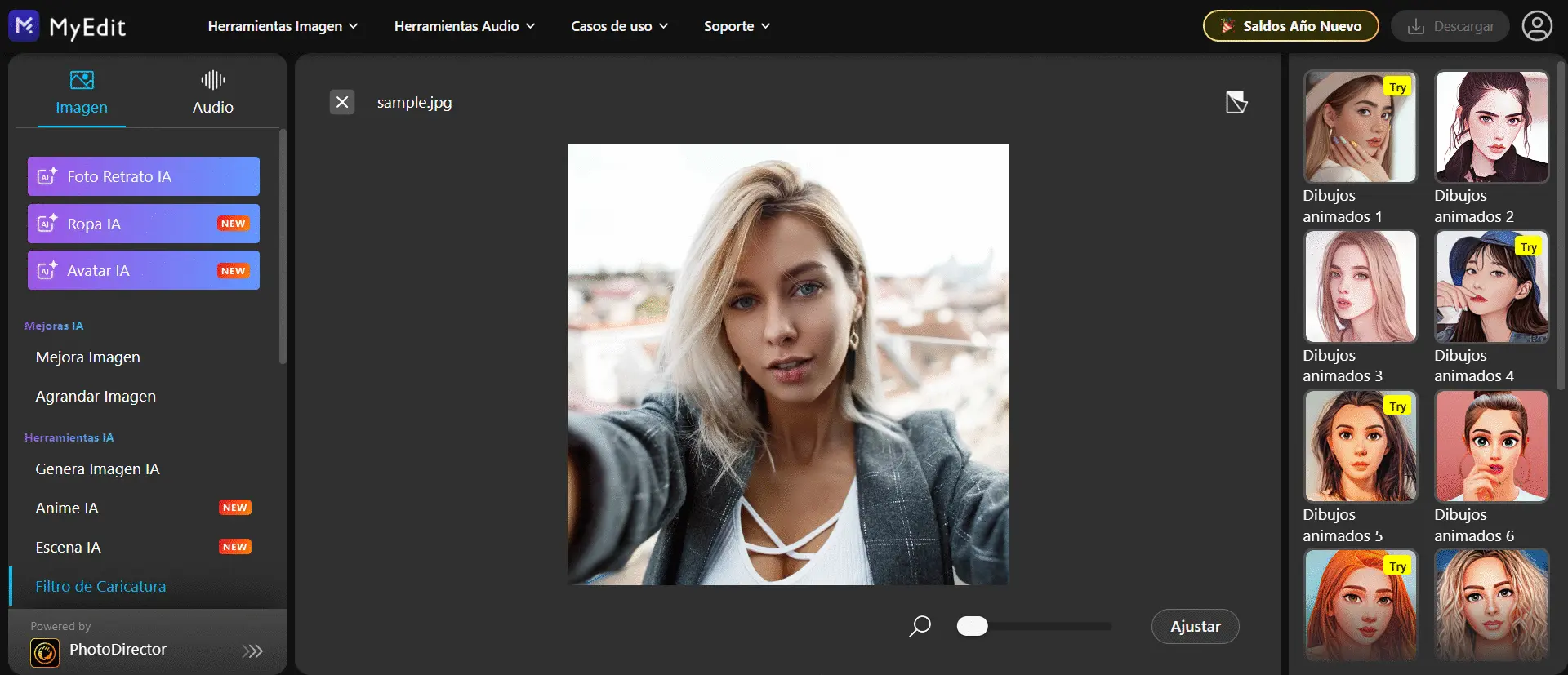The image size is (1568, 675).
Task: Click the Ajustar button
Action: (1196, 626)
